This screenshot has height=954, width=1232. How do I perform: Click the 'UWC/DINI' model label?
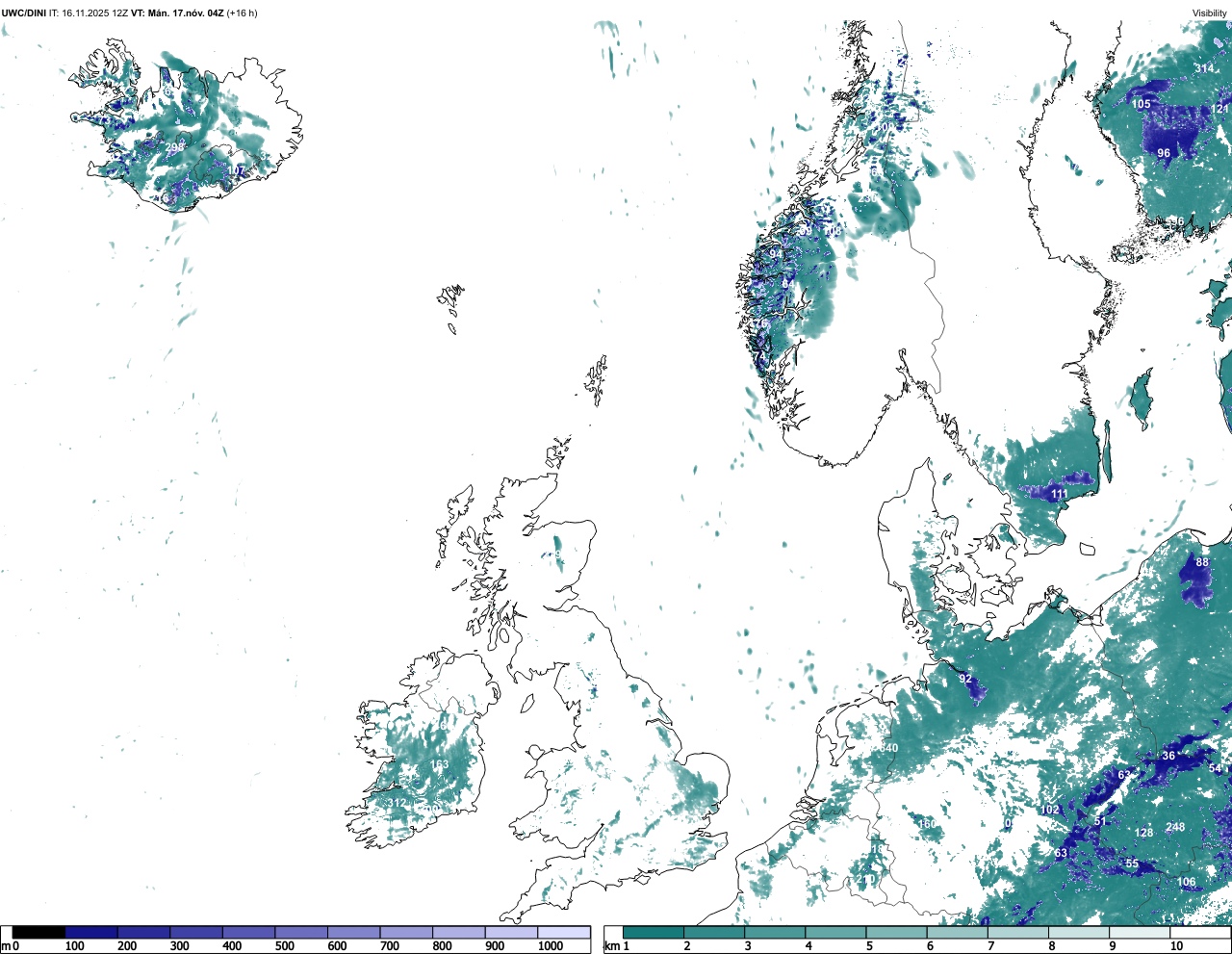tap(23, 13)
